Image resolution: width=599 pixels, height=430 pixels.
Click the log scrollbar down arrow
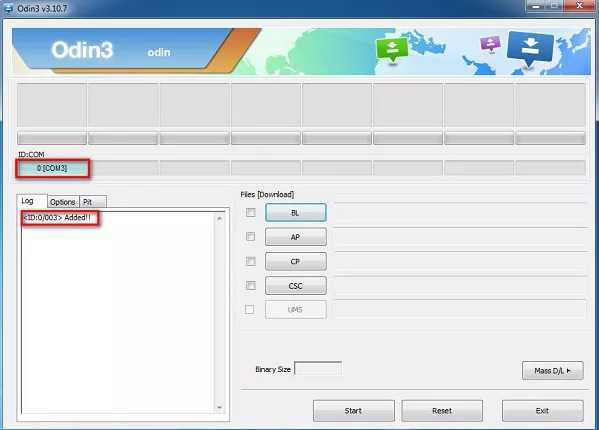point(219,407)
